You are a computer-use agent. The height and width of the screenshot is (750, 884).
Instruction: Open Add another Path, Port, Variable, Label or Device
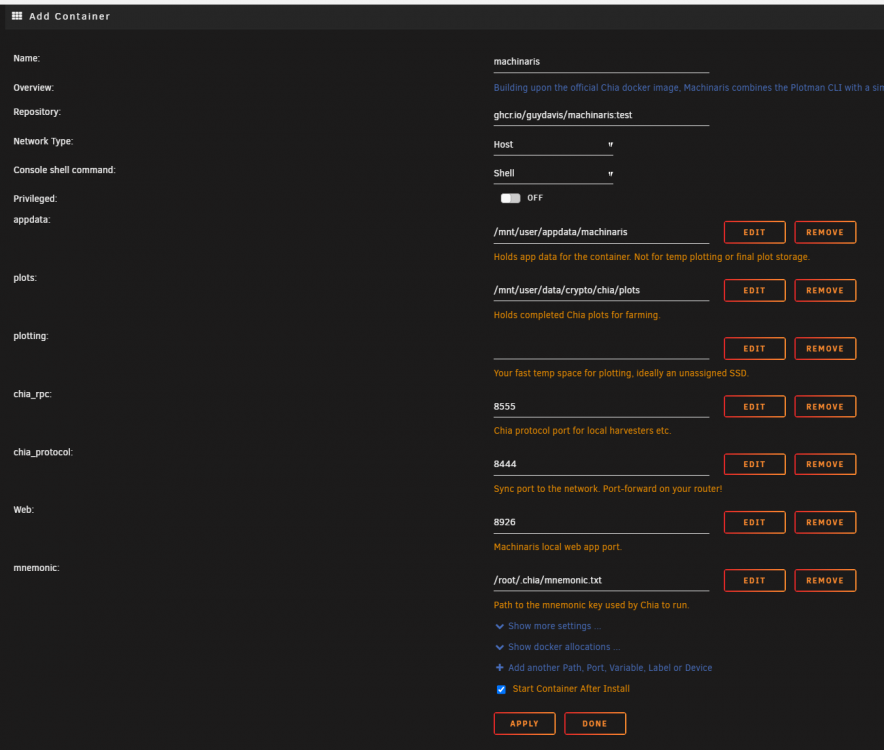coord(610,668)
